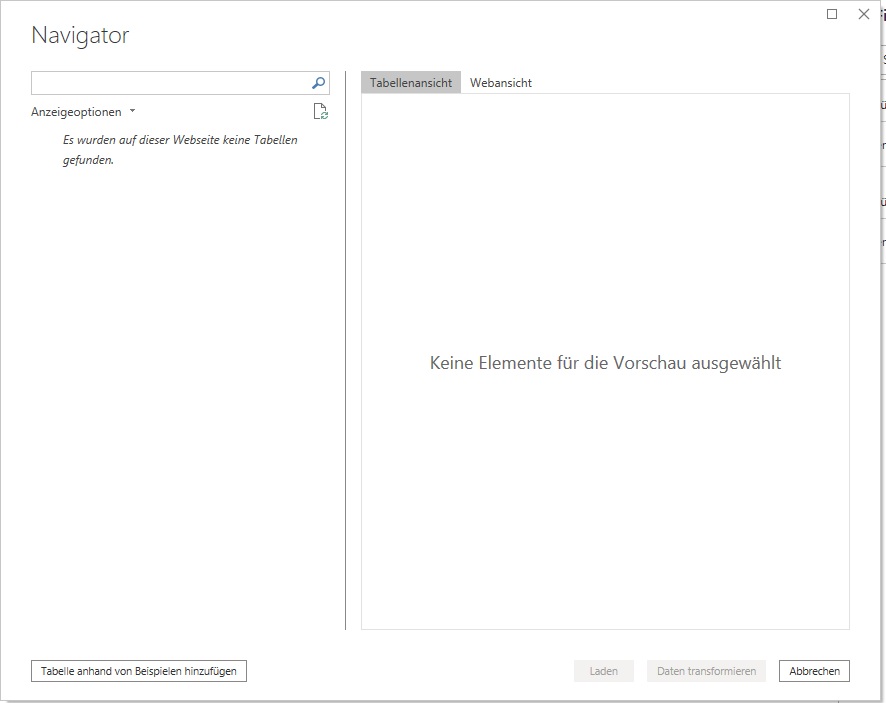The height and width of the screenshot is (703, 886).
Task: Click Tabelle anhand von Beispielen hinzufügen
Action: click(x=139, y=671)
